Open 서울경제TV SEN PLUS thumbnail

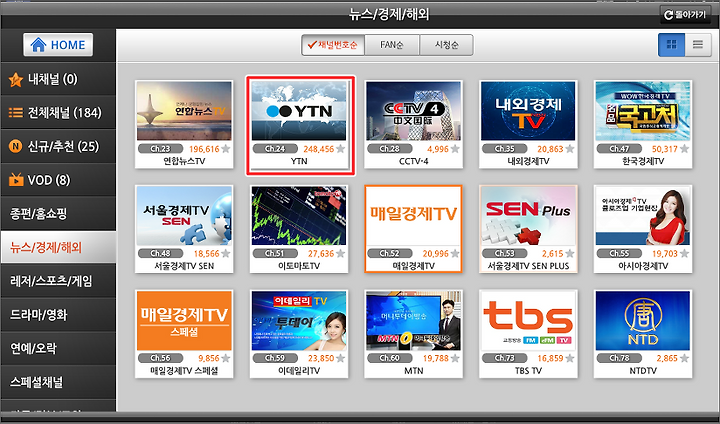coord(528,215)
